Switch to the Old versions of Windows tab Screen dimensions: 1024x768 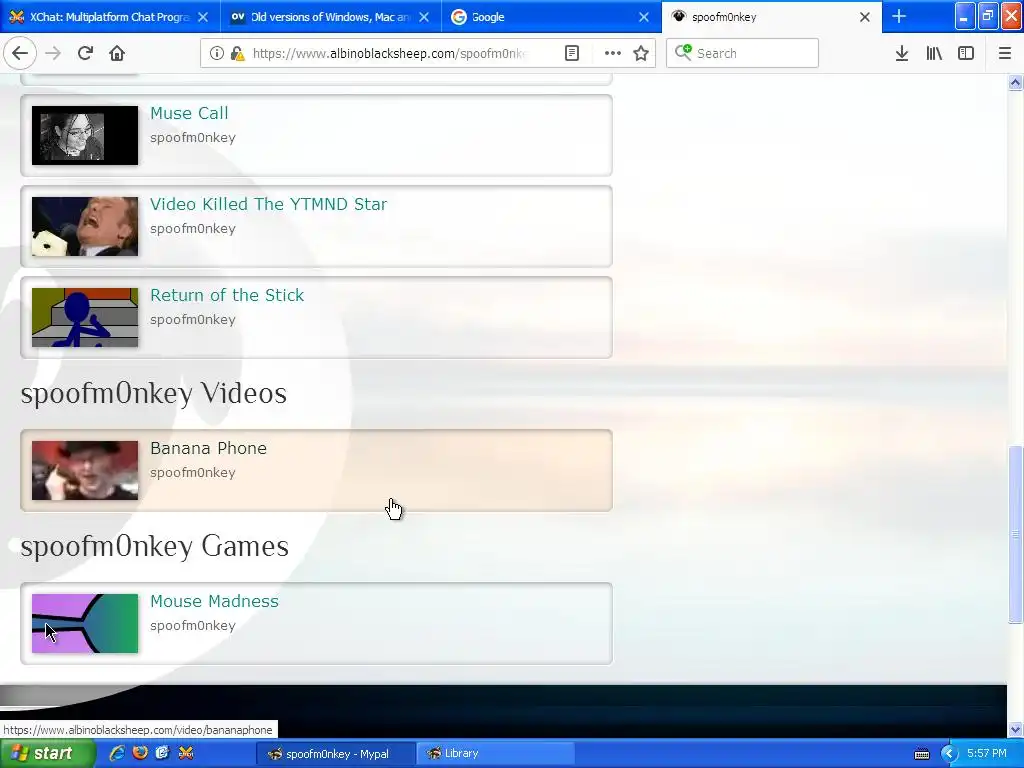pyautogui.click(x=330, y=17)
